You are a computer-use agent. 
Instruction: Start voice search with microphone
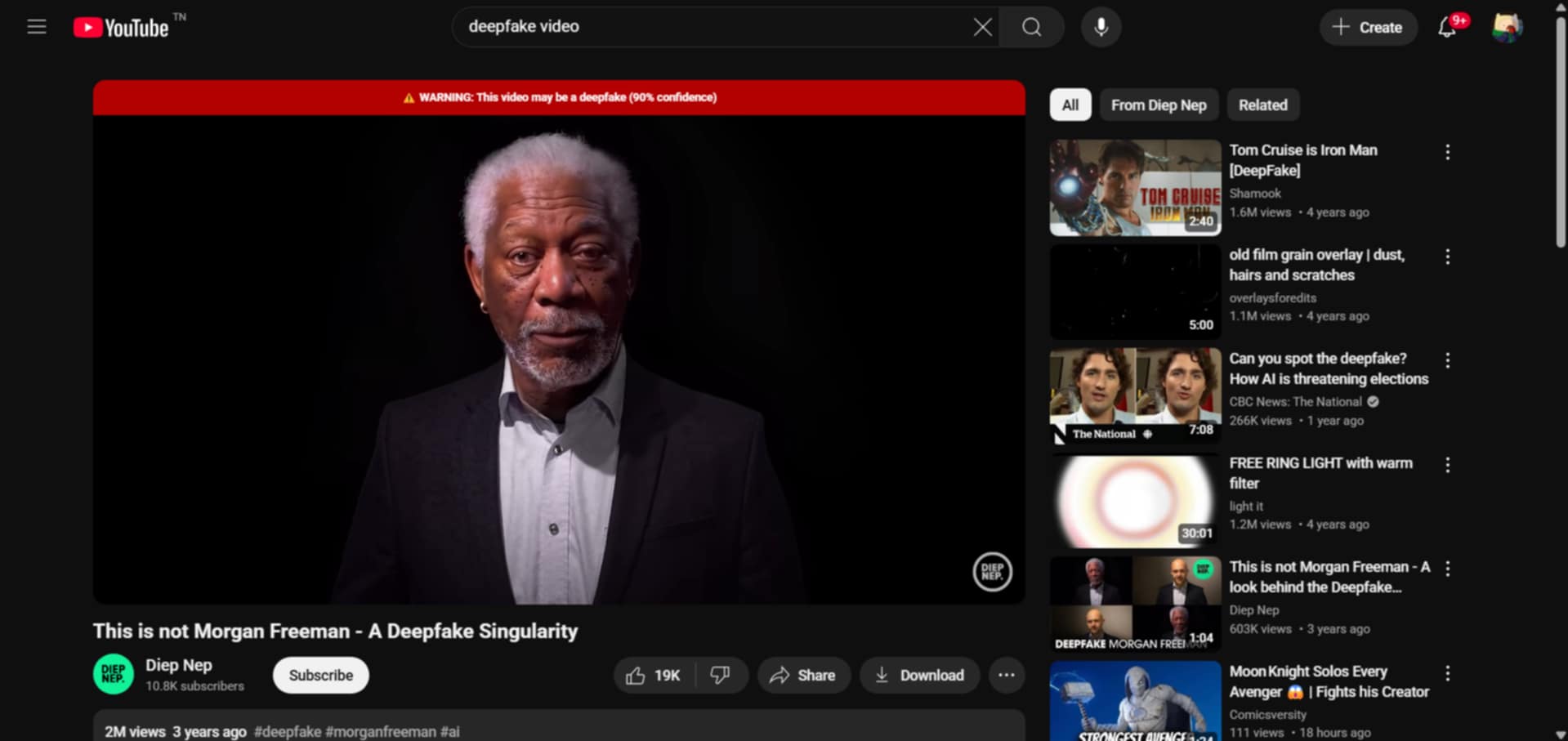pos(1101,27)
